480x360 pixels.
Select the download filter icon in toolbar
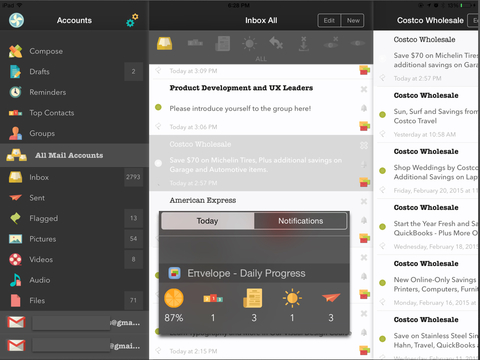coord(303,44)
